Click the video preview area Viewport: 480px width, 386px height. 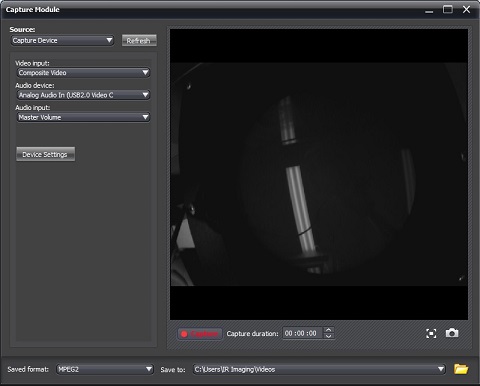tap(319, 174)
